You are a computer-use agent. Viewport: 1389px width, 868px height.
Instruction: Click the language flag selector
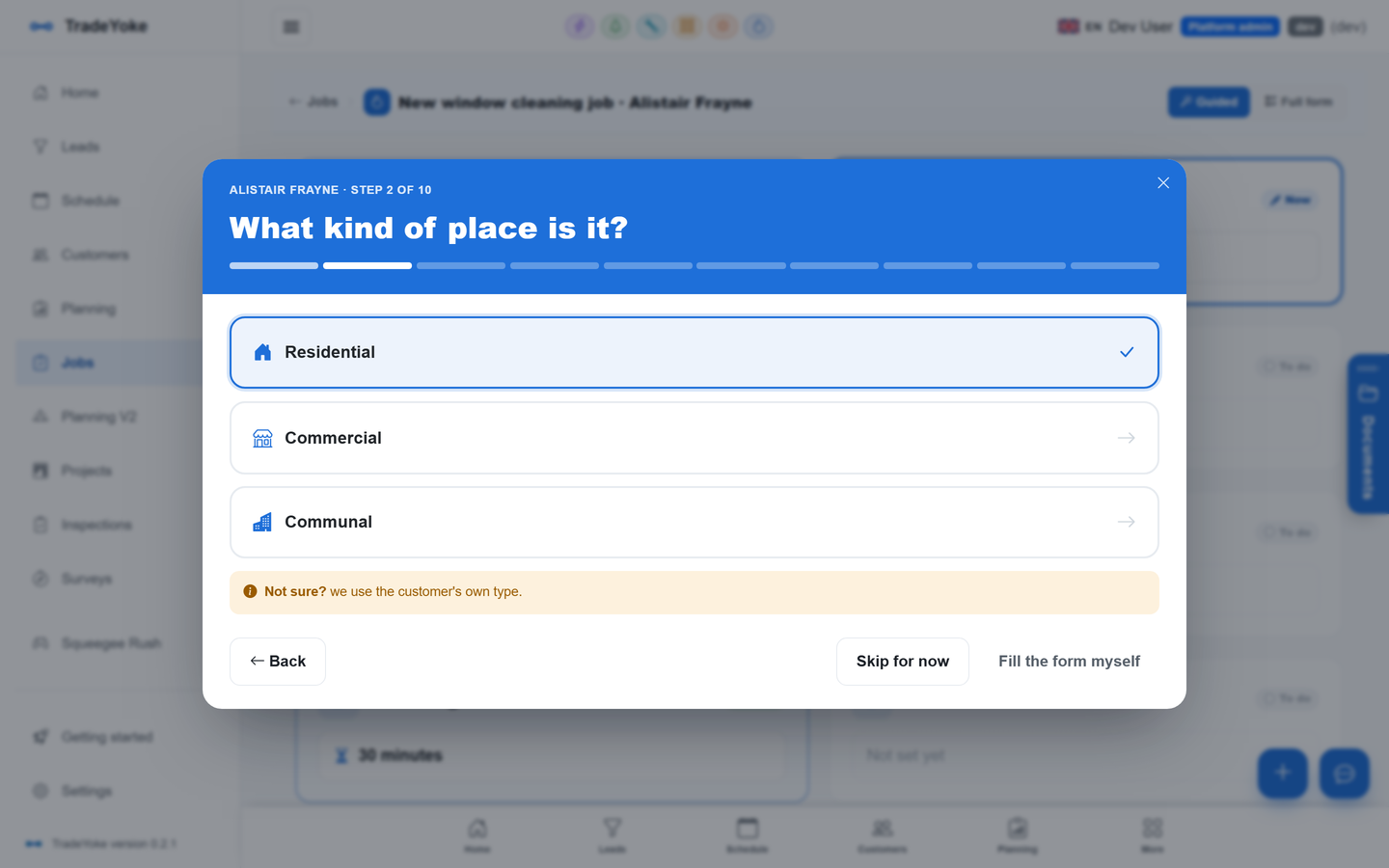pyautogui.click(x=1079, y=27)
